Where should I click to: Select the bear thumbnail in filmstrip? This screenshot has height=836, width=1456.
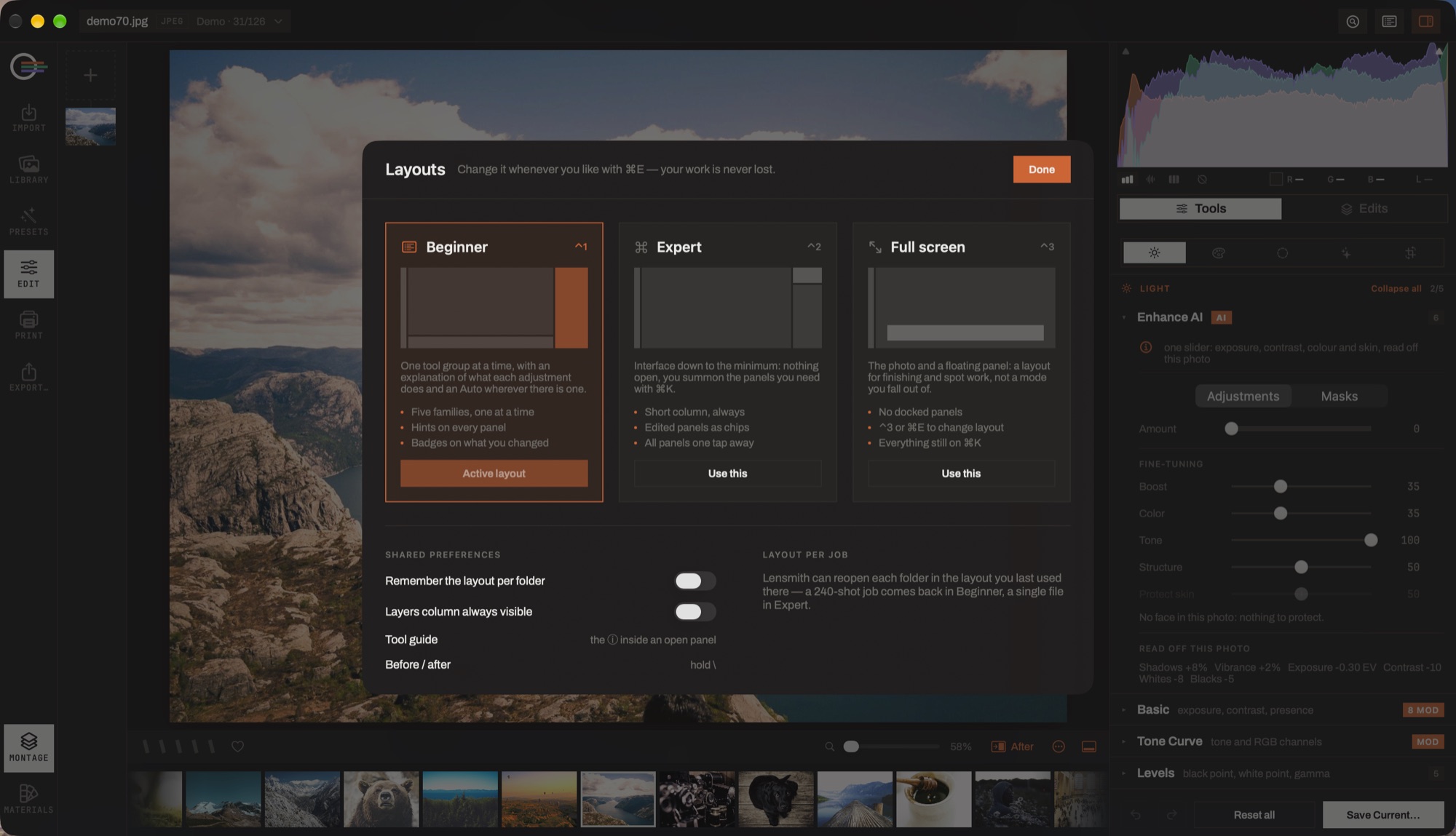click(381, 799)
